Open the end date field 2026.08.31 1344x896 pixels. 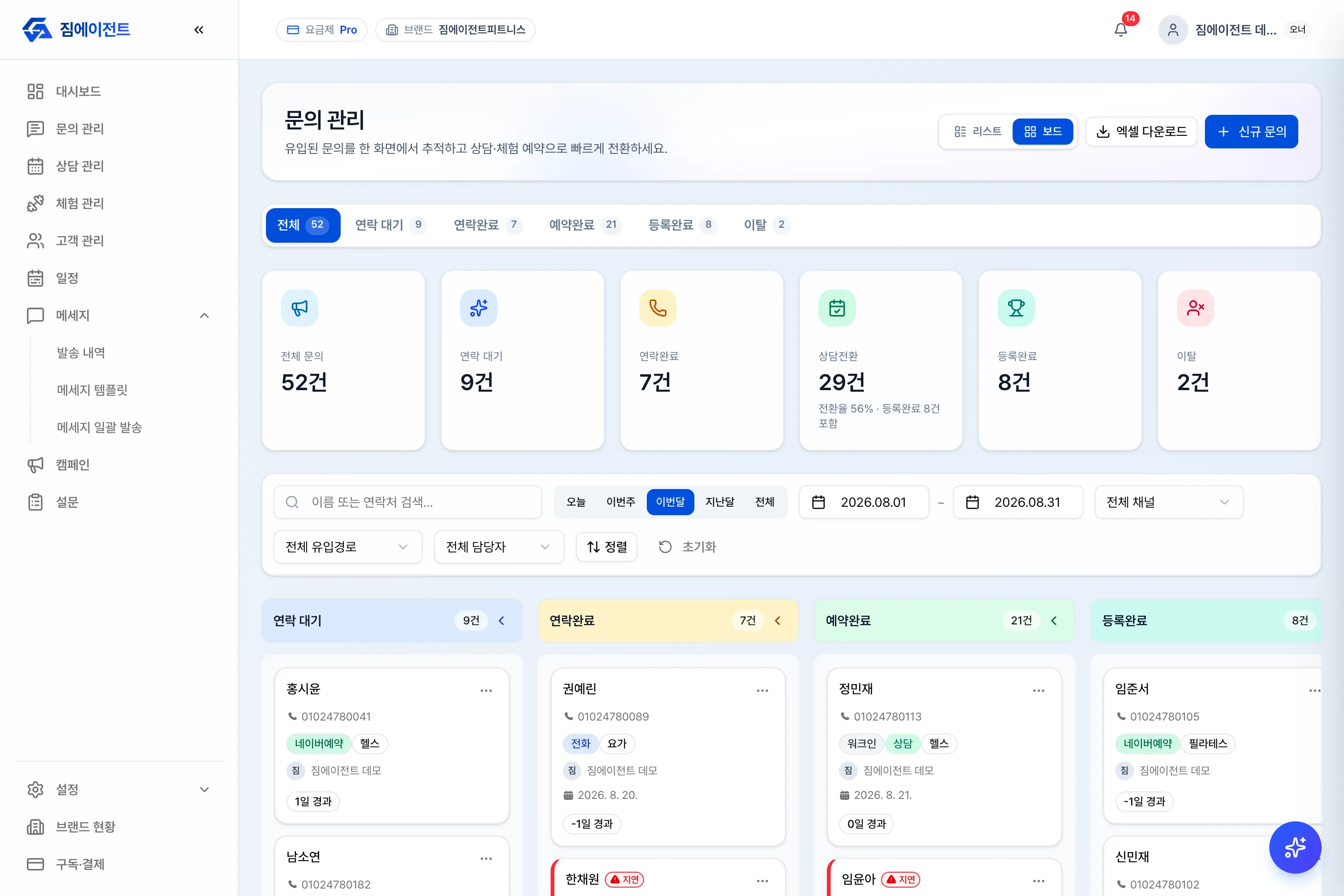pyautogui.click(x=1018, y=502)
